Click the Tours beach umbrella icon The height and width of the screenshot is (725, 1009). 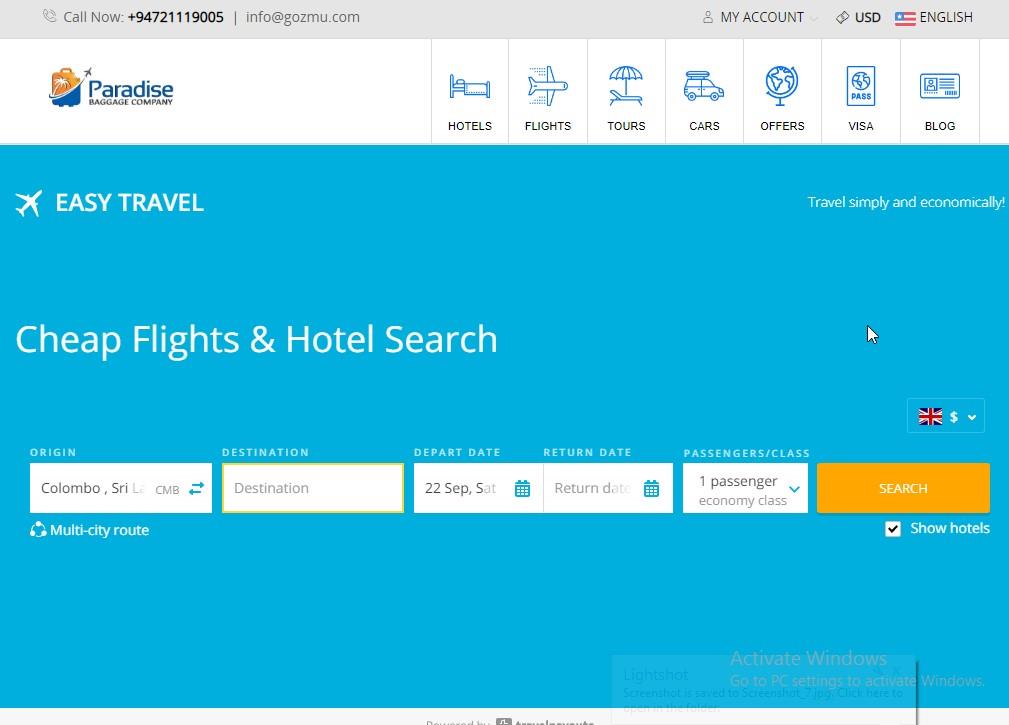point(625,86)
